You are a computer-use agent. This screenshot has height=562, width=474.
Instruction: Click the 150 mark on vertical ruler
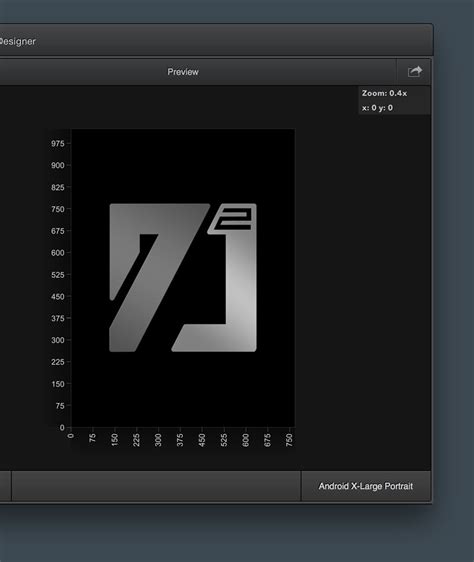click(58, 384)
